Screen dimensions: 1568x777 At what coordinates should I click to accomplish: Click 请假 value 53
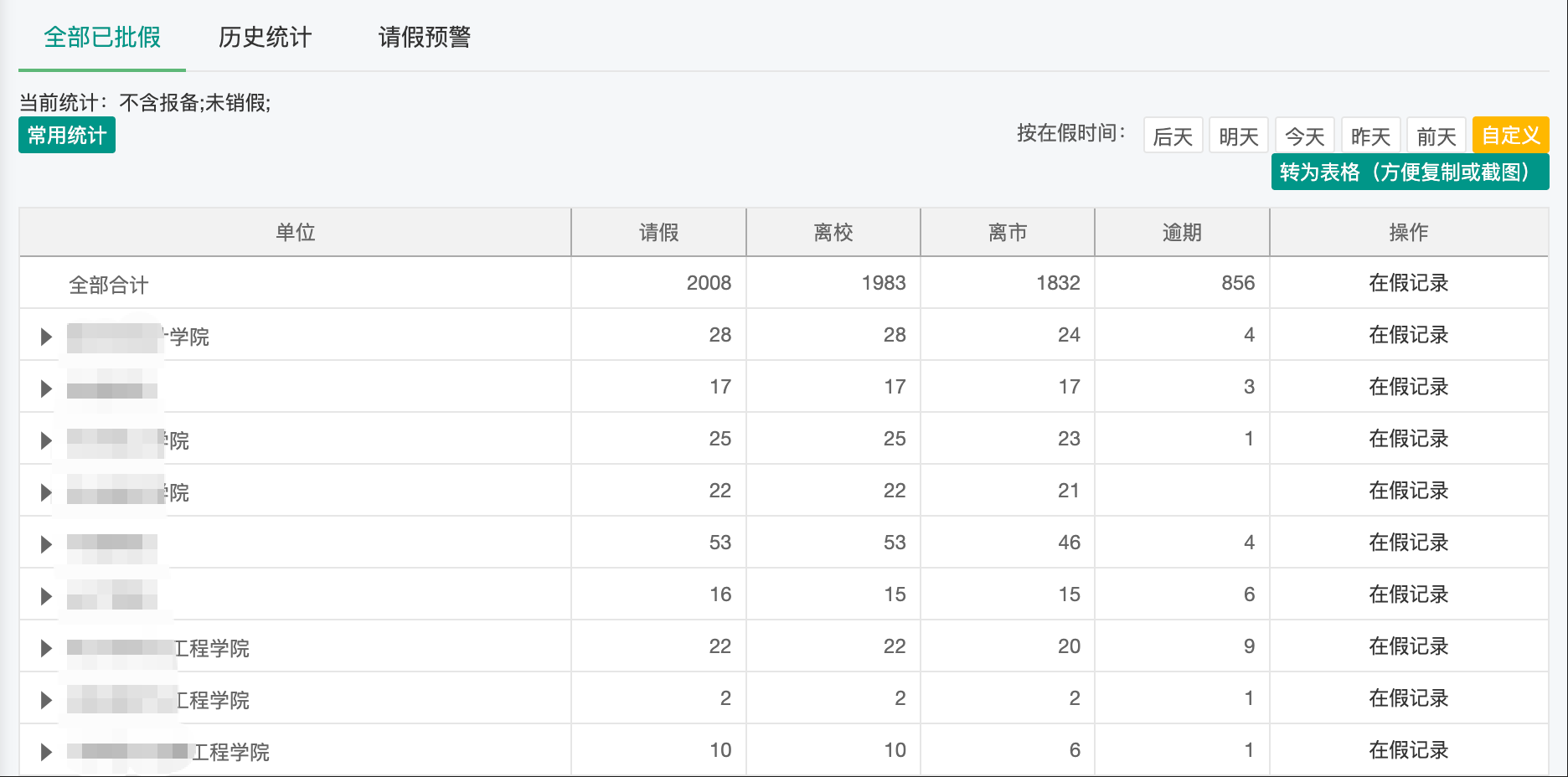[x=720, y=543]
